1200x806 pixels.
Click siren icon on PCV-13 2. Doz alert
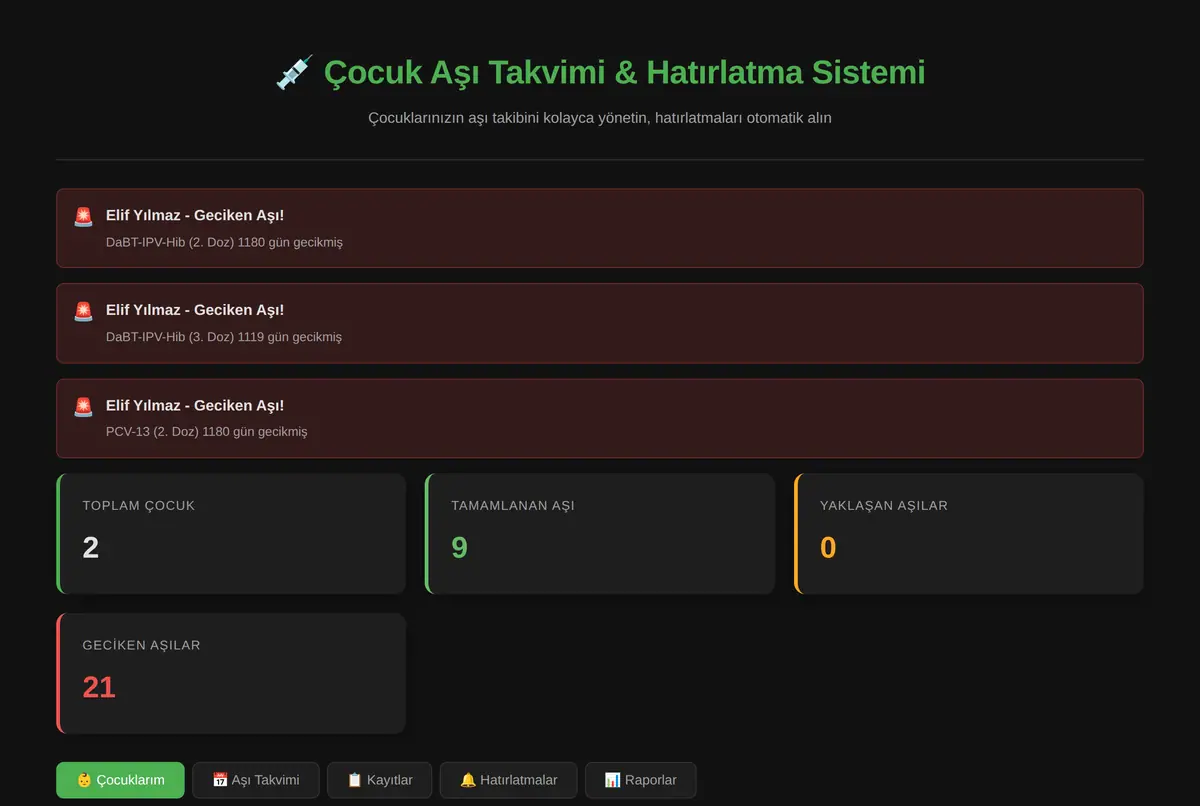click(83, 406)
